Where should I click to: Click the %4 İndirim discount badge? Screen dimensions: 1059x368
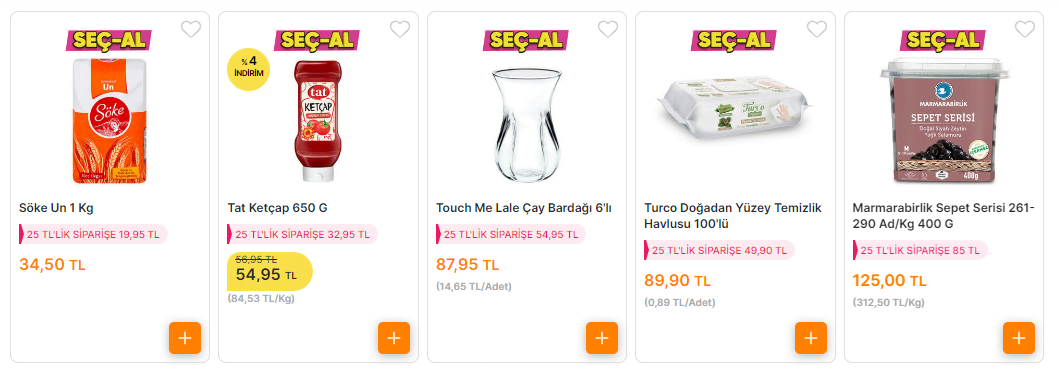pos(249,68)
